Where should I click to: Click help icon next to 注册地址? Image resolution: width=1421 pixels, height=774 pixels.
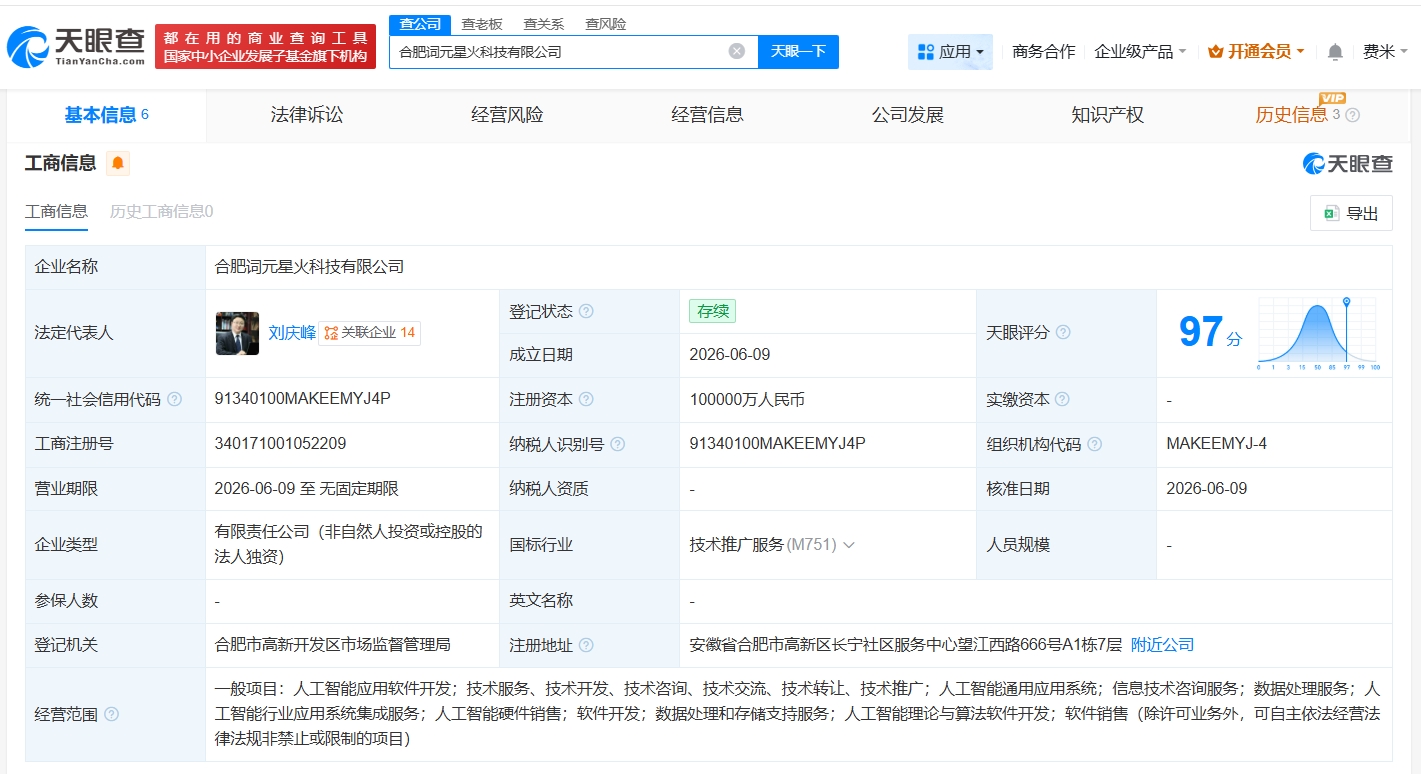(586, 645)
